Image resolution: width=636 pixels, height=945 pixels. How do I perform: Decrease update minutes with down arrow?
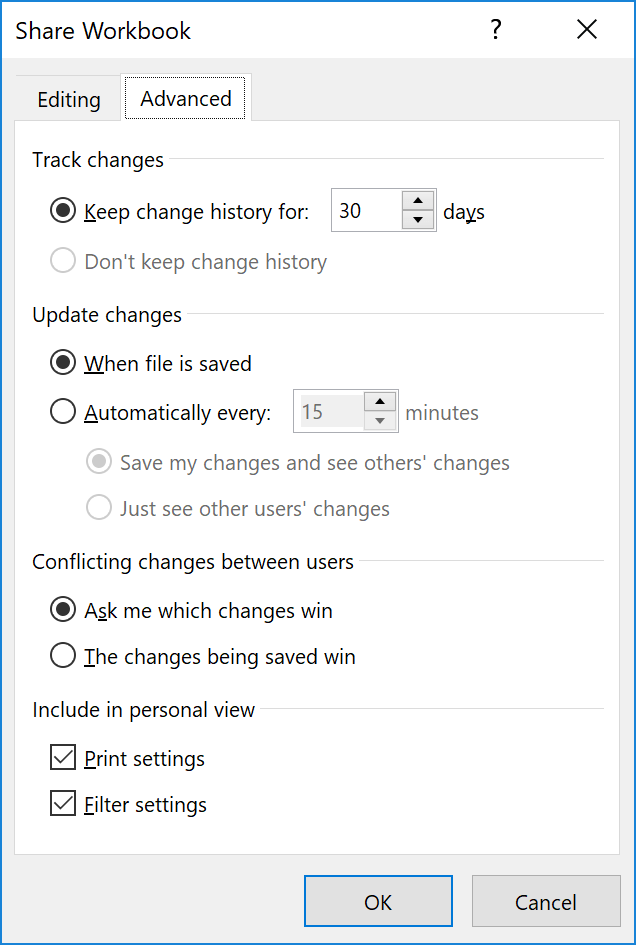click(380, 422)
